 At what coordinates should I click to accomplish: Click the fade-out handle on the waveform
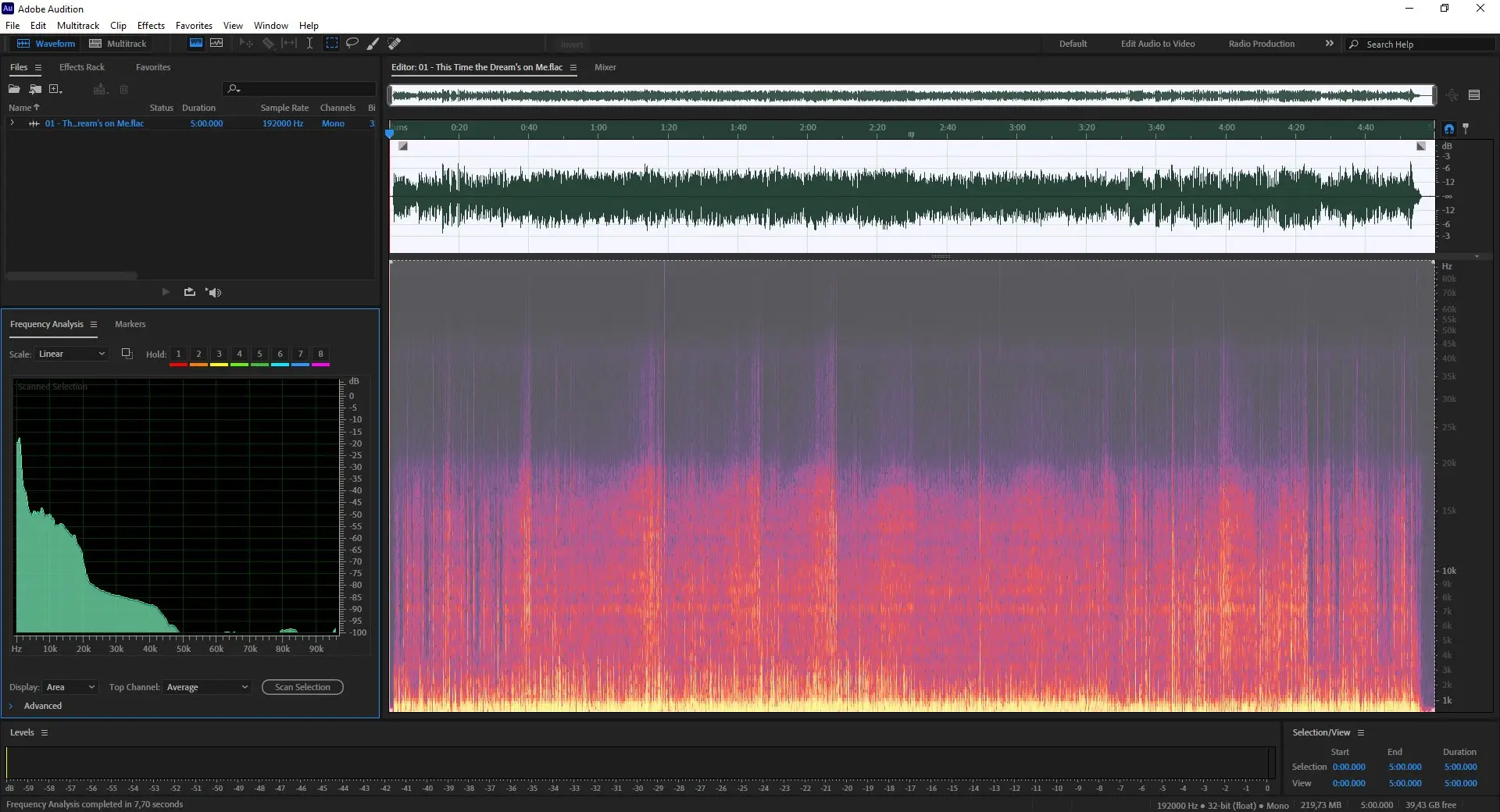(x=1421, y=146)
